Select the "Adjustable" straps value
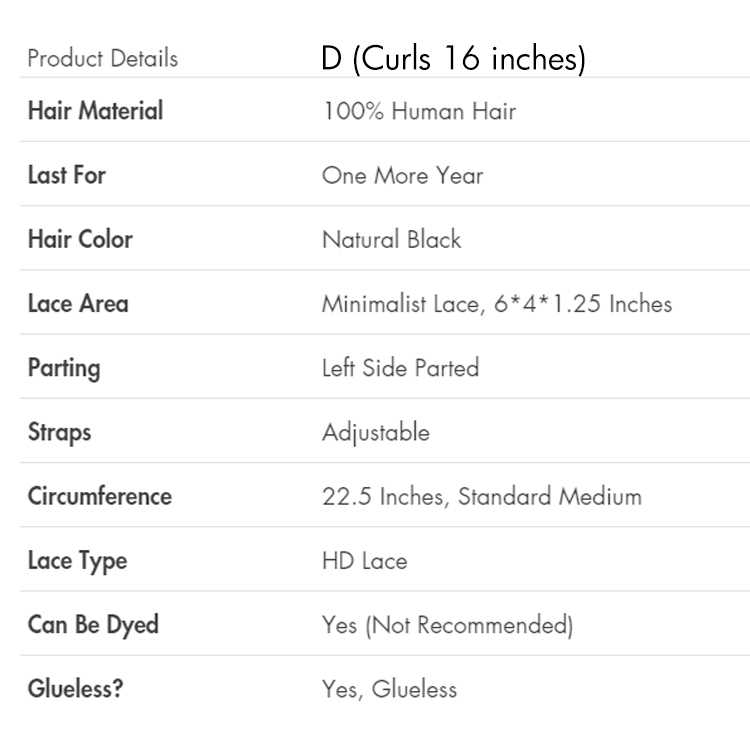Screen dimensions: 750x750 [375, 432]
